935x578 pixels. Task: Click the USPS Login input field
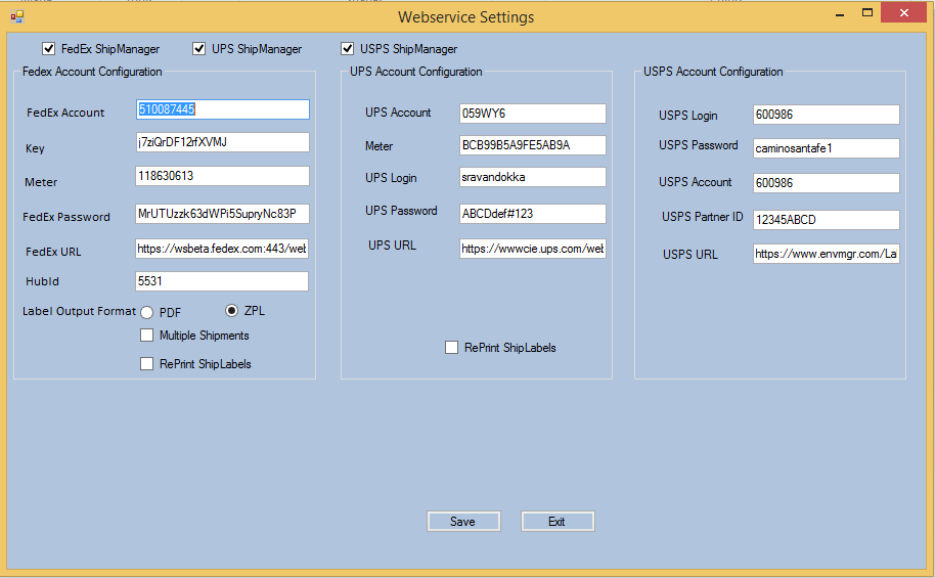click(826, 115)
